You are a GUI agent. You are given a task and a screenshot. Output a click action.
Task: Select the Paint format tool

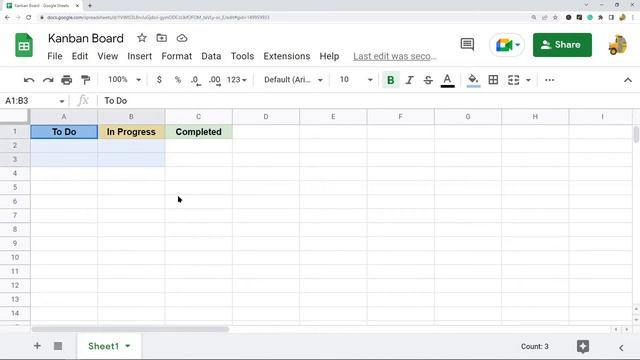point(85,80)
